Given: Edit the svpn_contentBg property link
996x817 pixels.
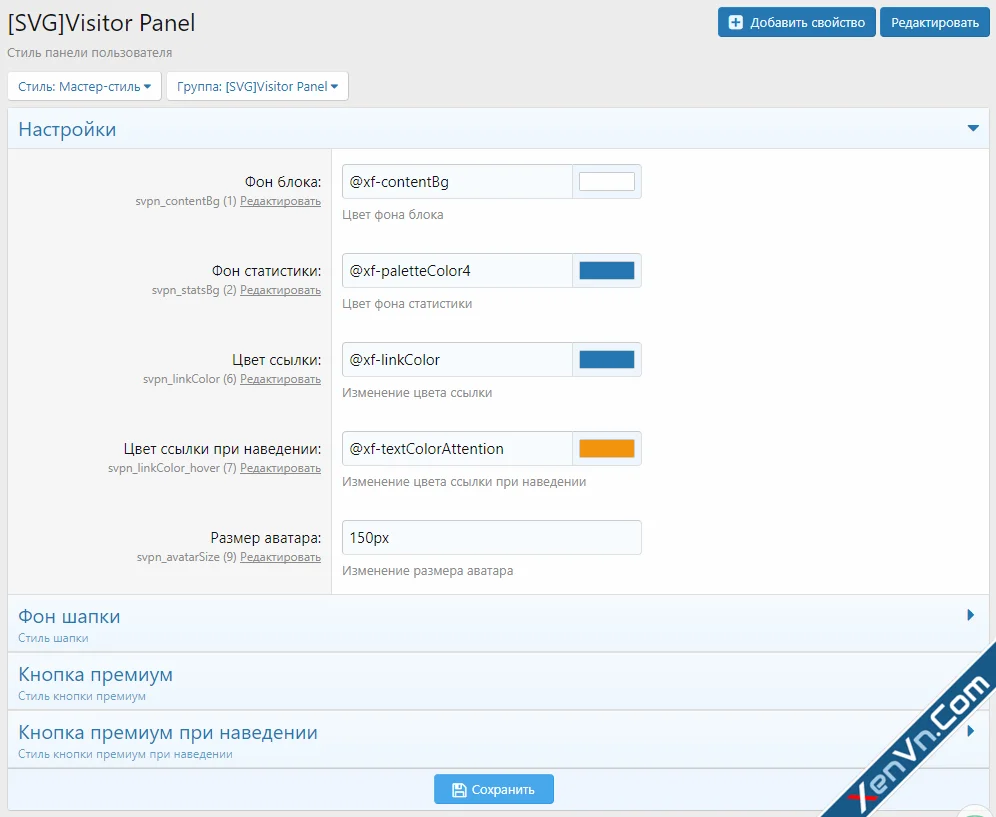Looking at the screenshot, I should tap(280, 201).
